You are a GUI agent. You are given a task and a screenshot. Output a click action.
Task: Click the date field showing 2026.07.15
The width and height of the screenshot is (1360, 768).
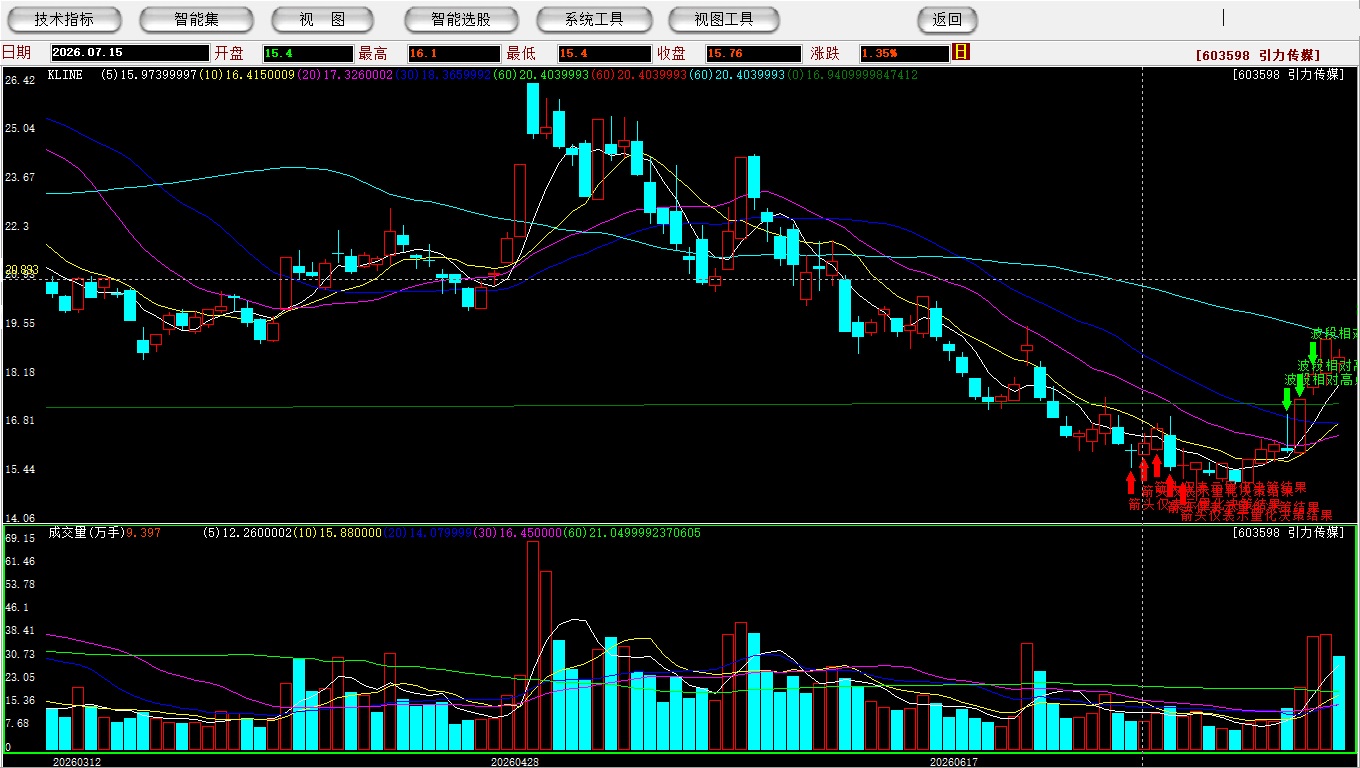pyautogui.click(x=129, y=53)
